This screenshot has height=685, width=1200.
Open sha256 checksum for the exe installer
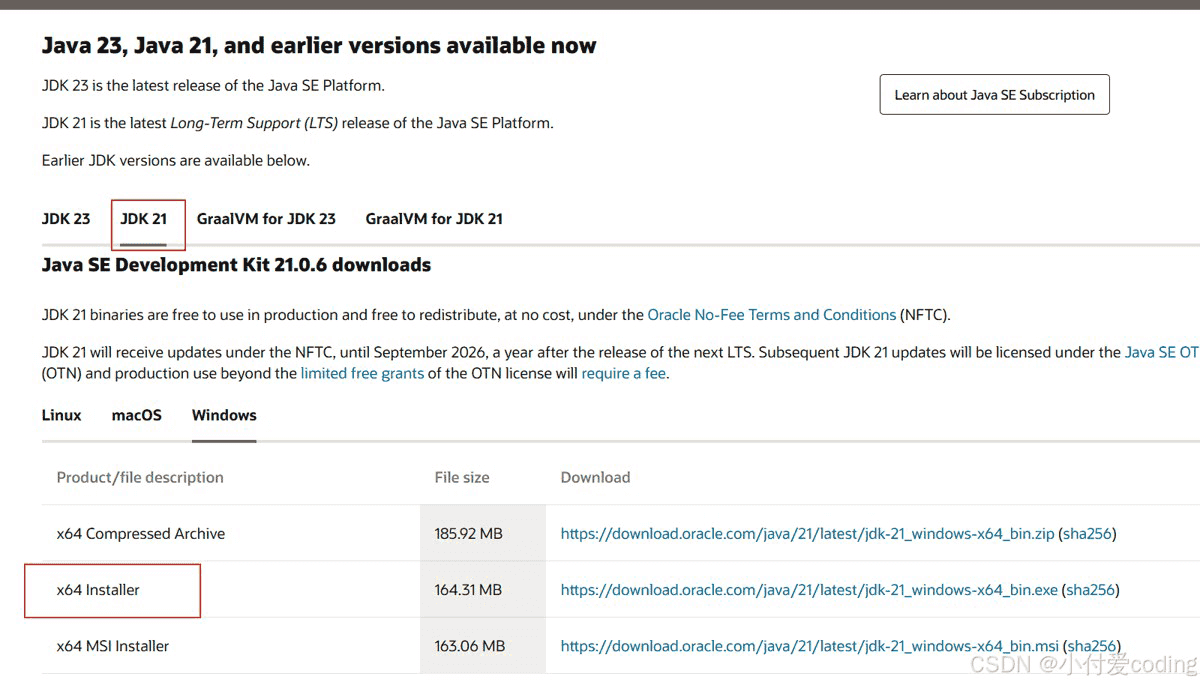tap(1090, 590)
